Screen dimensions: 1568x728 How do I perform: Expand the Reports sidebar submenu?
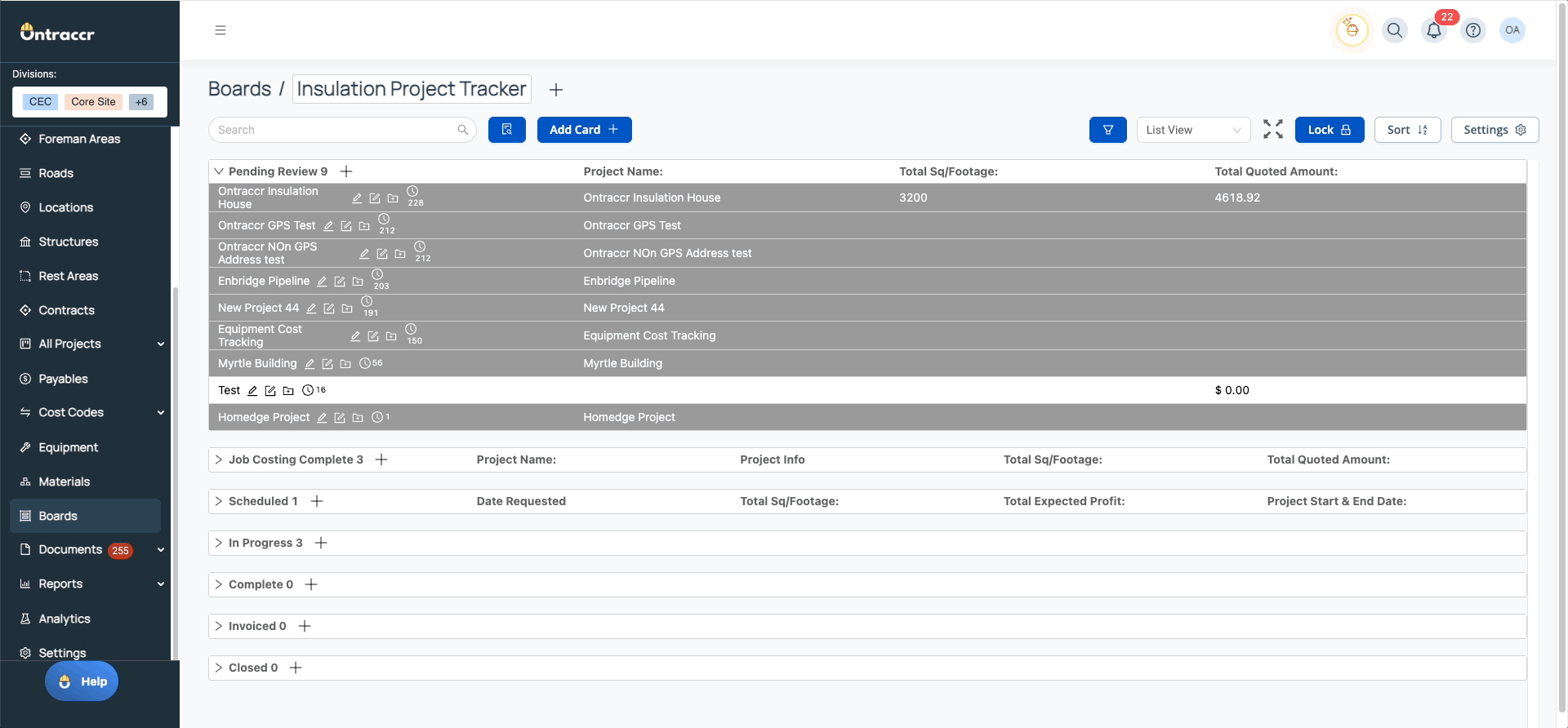click(x=161, y=584)
